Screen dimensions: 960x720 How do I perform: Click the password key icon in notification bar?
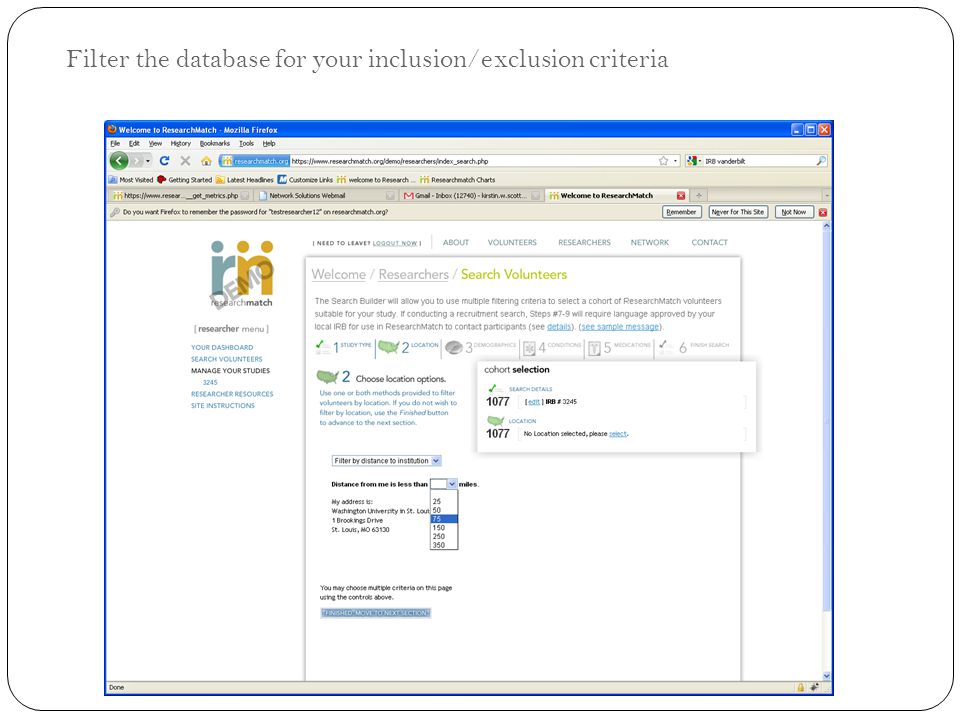pos(114,212)
